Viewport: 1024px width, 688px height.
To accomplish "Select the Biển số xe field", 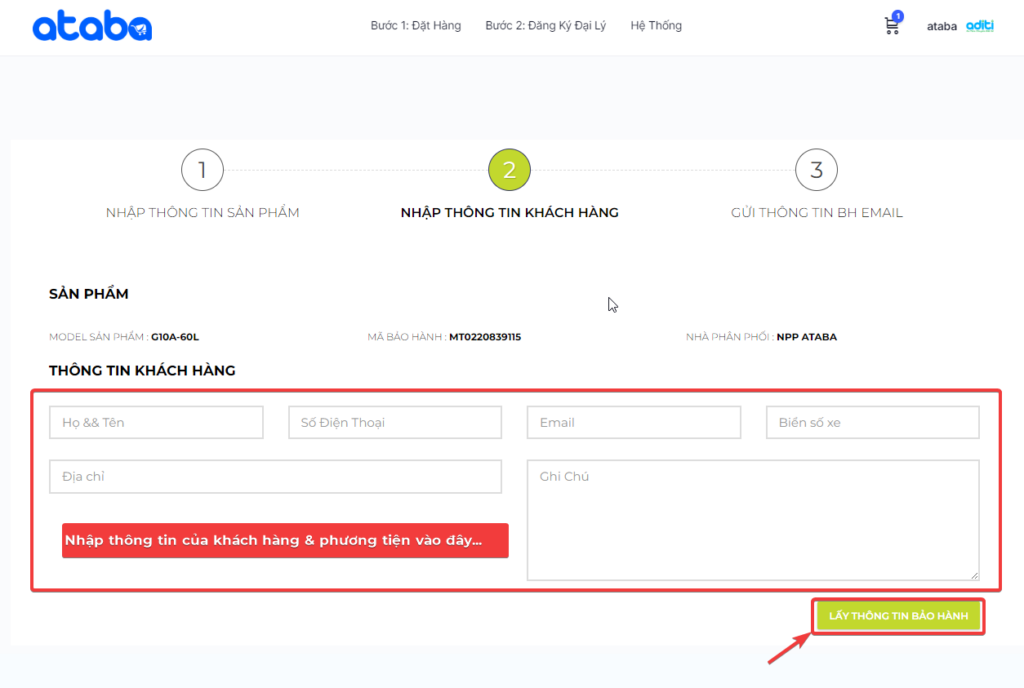I will 872,422.
